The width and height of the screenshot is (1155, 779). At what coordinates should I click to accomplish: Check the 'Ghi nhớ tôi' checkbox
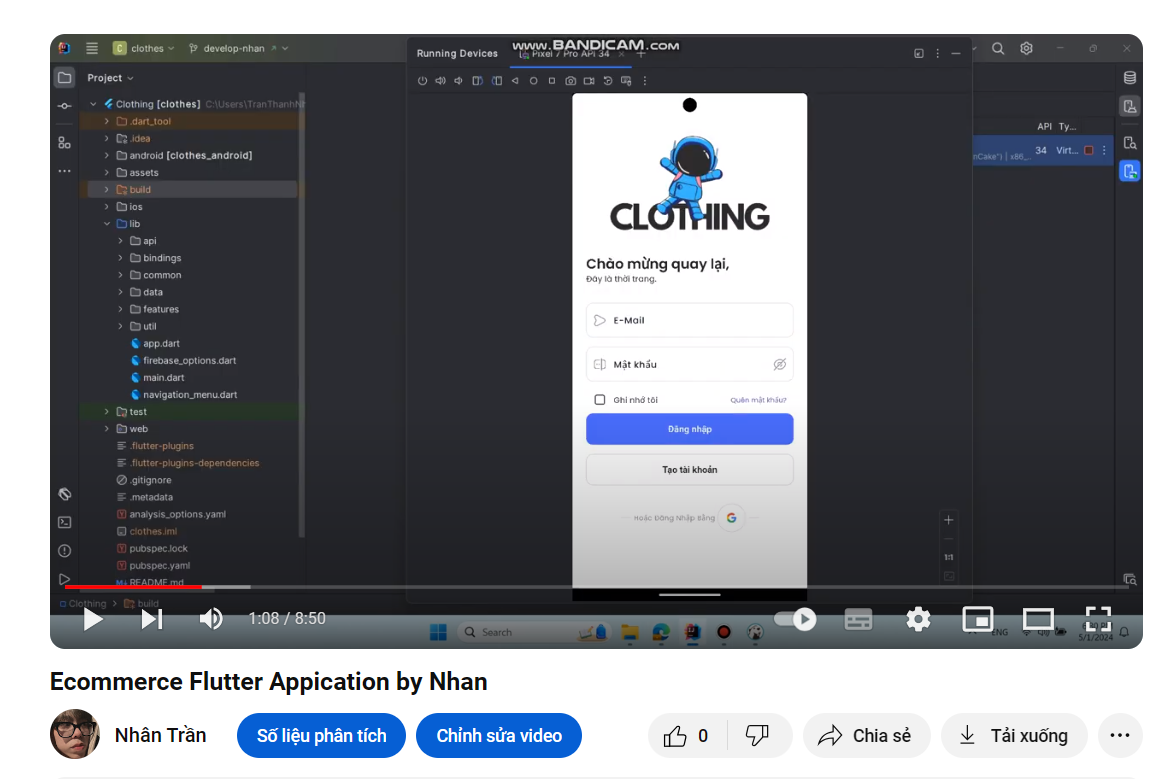[x=600, y=400]
